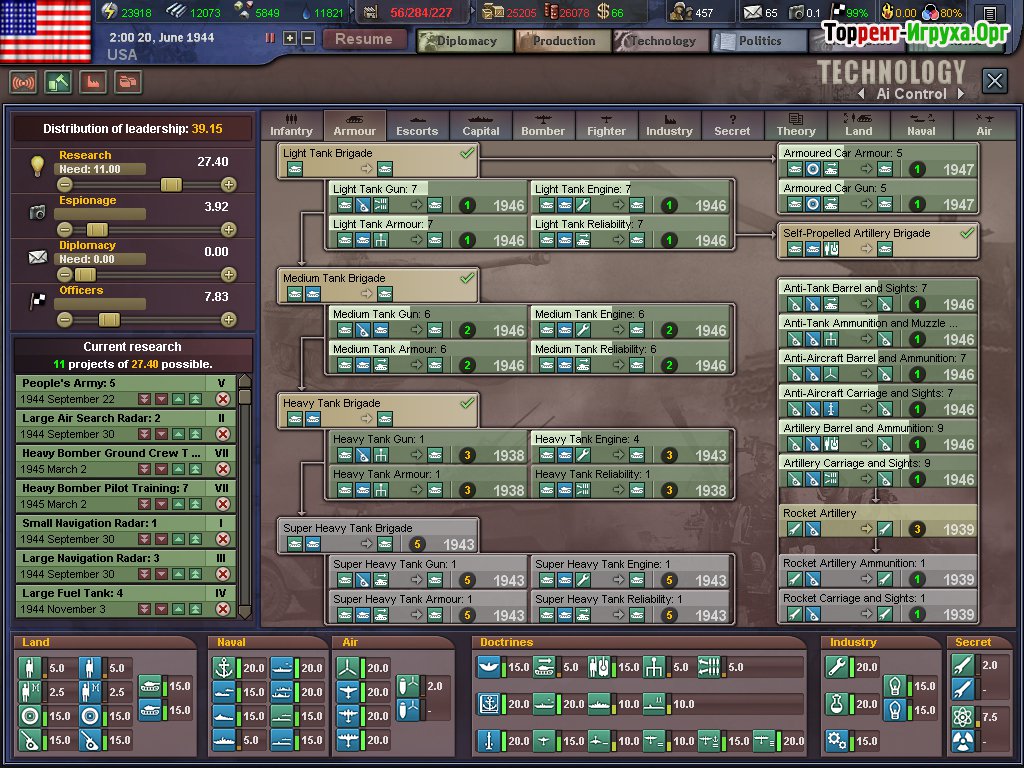
Task: Switch Ai Control with the left arrow
Action: 862,94
